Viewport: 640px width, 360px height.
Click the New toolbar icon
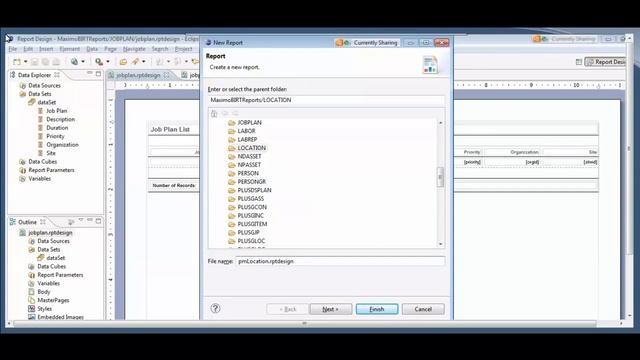pyautogui.click(x=17, y=62)
